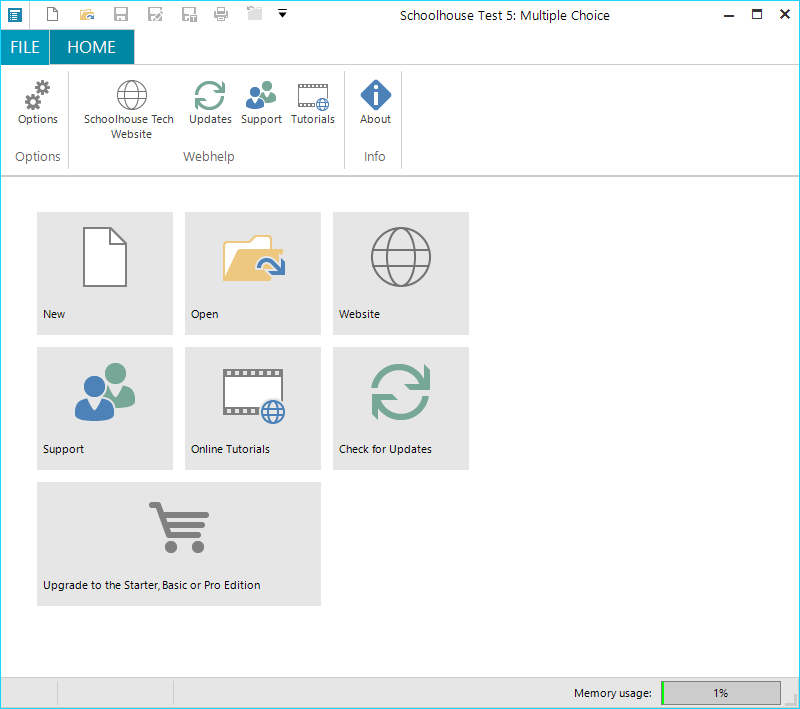This screenshot has width=800, height=709.
Task: Click the Save as template icon in quick access toolbar
Action: pyautogui.click(x=189, y=14)
